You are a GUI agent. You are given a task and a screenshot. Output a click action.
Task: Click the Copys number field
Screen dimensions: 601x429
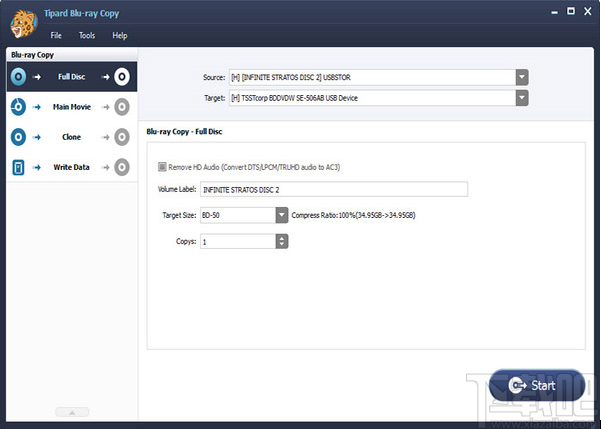[238, 242]
